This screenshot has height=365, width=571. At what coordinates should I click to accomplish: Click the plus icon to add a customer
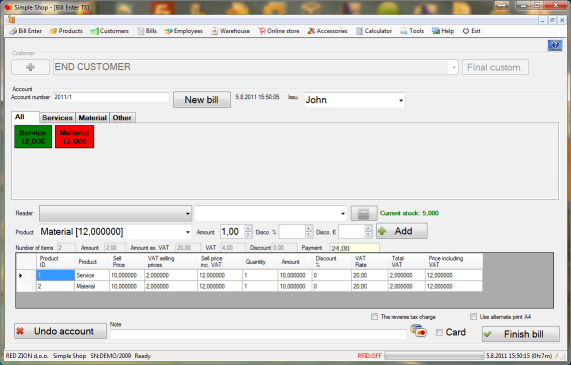[x=30, y=67]
